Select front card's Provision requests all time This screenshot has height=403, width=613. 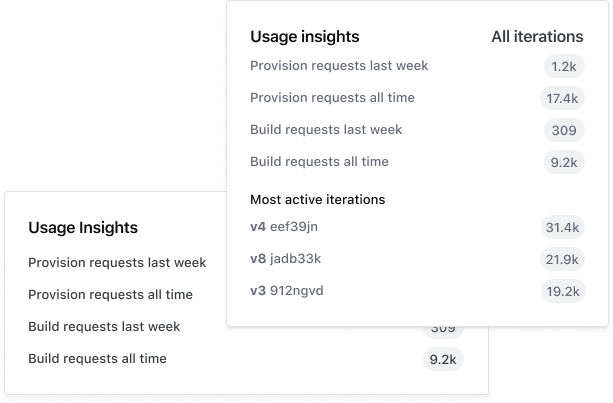[332, 98]
